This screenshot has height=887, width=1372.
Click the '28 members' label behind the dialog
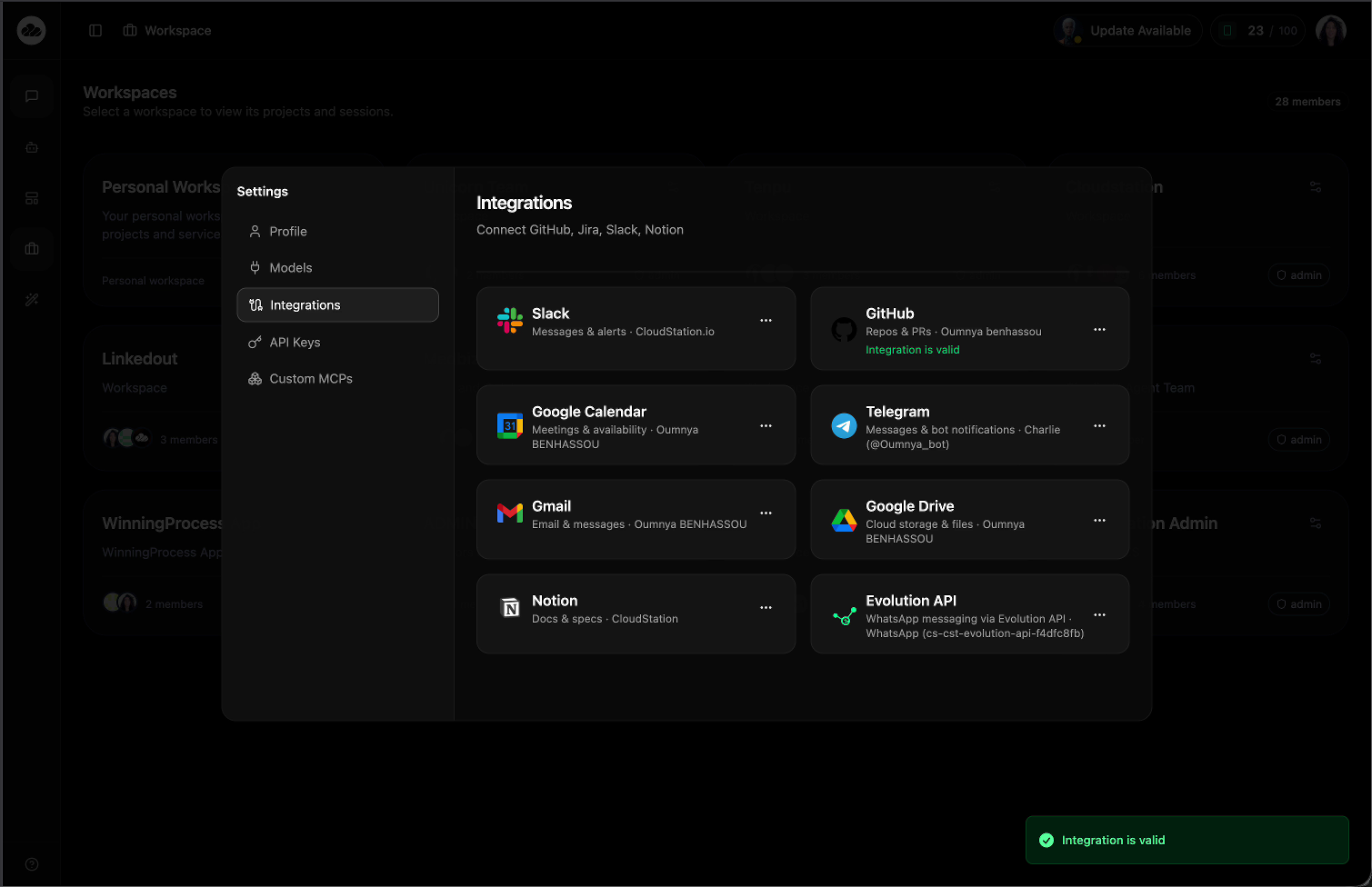tap(1307, 102)
